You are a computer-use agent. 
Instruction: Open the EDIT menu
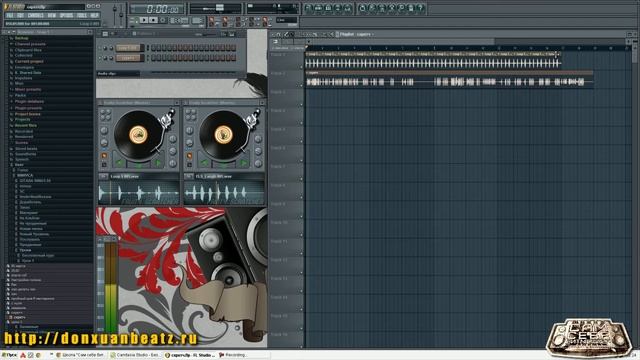pos(20,16)
